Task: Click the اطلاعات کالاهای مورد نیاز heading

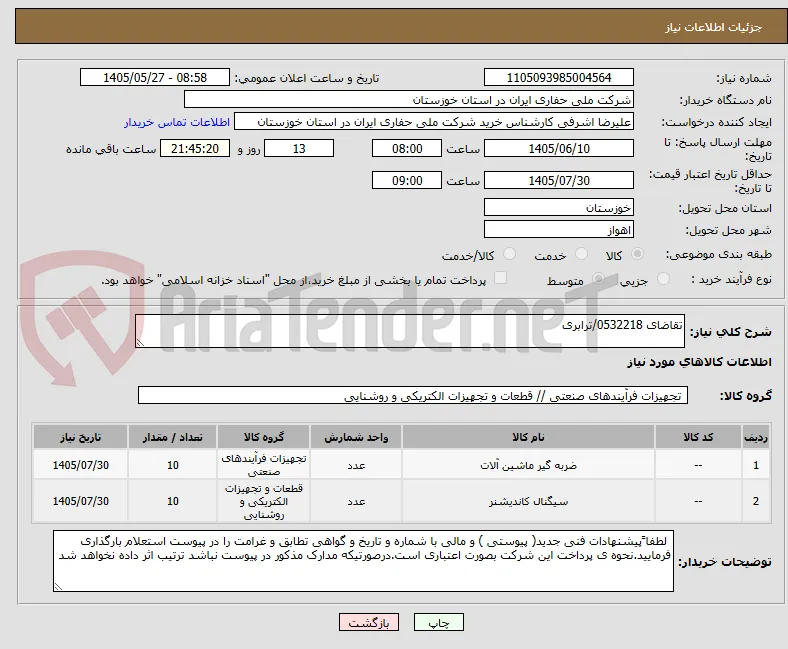Action: point(699,362)
